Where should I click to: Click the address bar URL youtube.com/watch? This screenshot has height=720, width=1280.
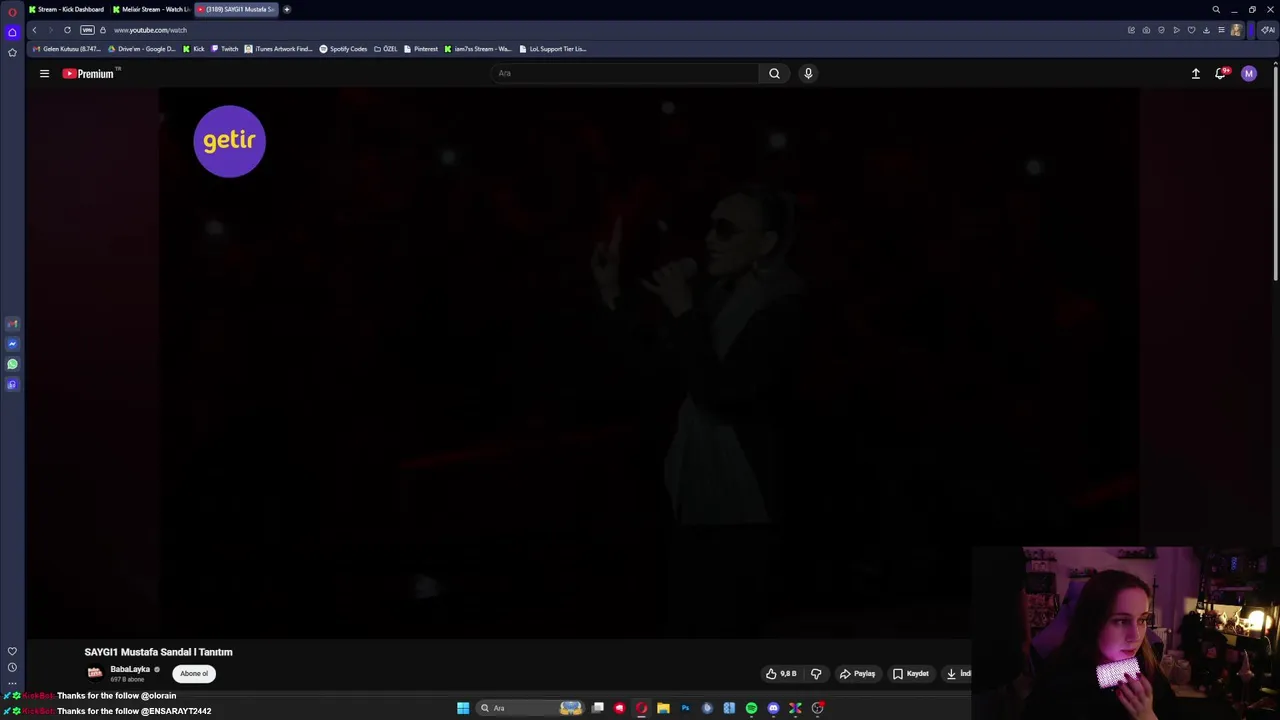[150, 30]
